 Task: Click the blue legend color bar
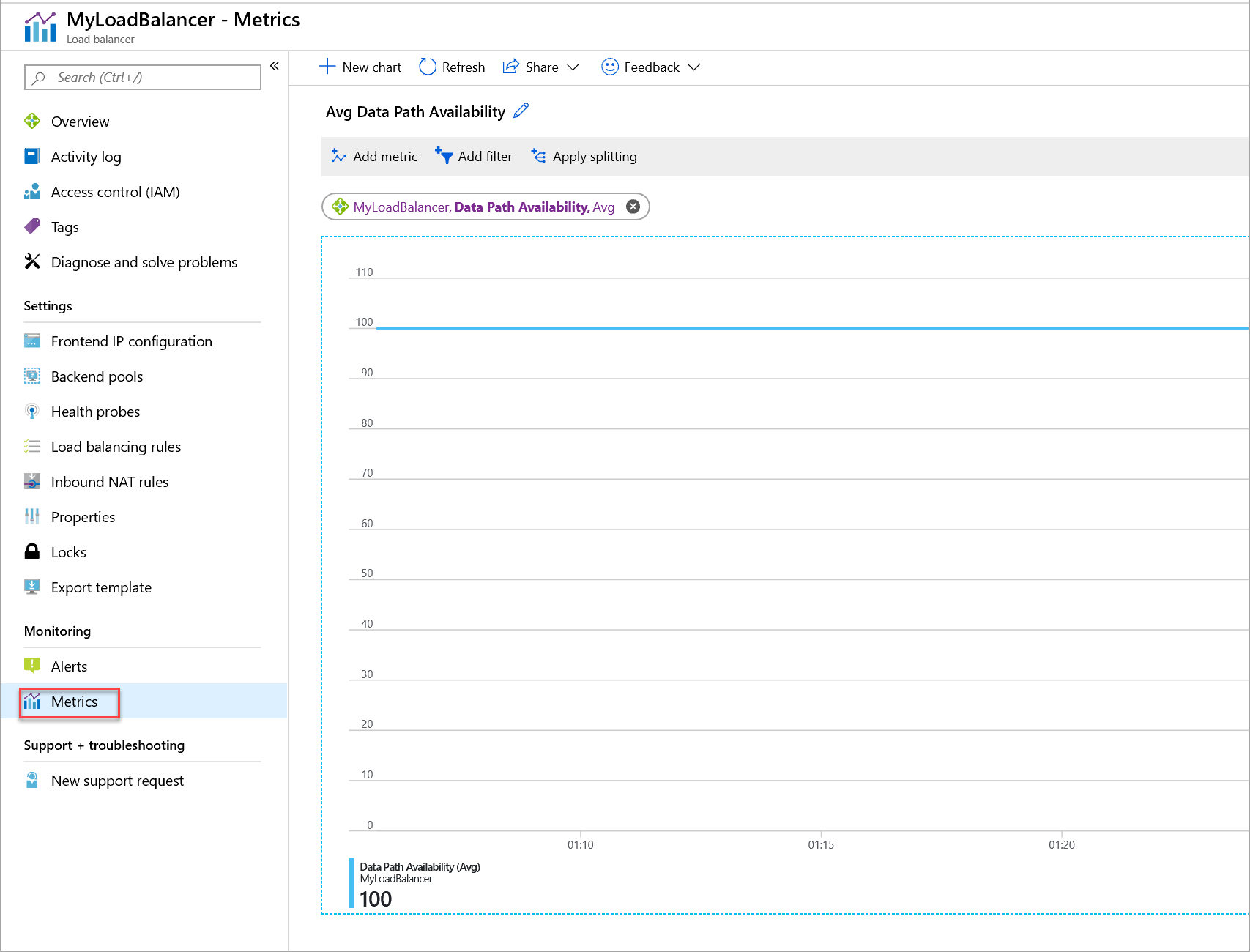click(352, 883)
